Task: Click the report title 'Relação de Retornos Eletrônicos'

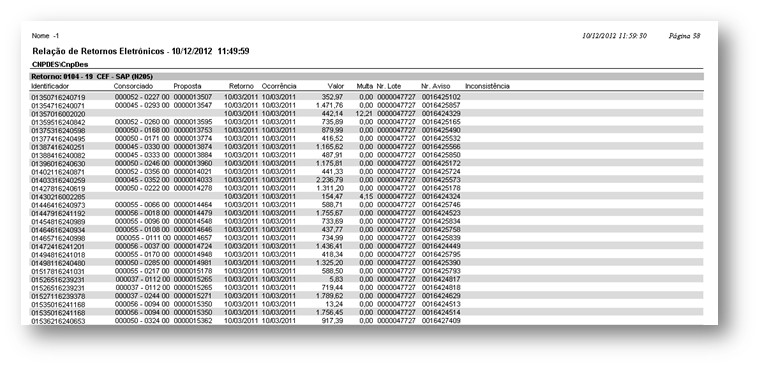Action: pyautogui.click(x=98, y=51)
